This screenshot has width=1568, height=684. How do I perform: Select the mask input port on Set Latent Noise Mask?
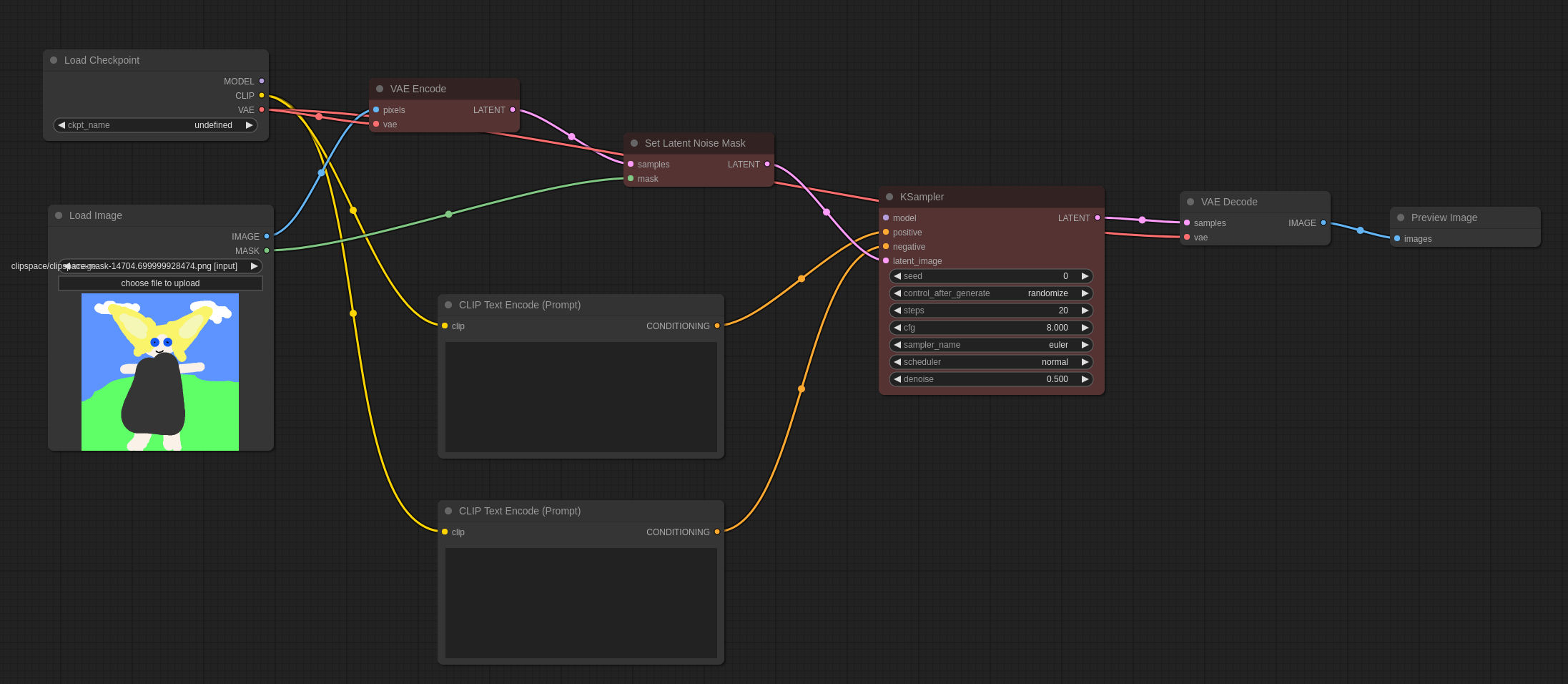[631, 178]
